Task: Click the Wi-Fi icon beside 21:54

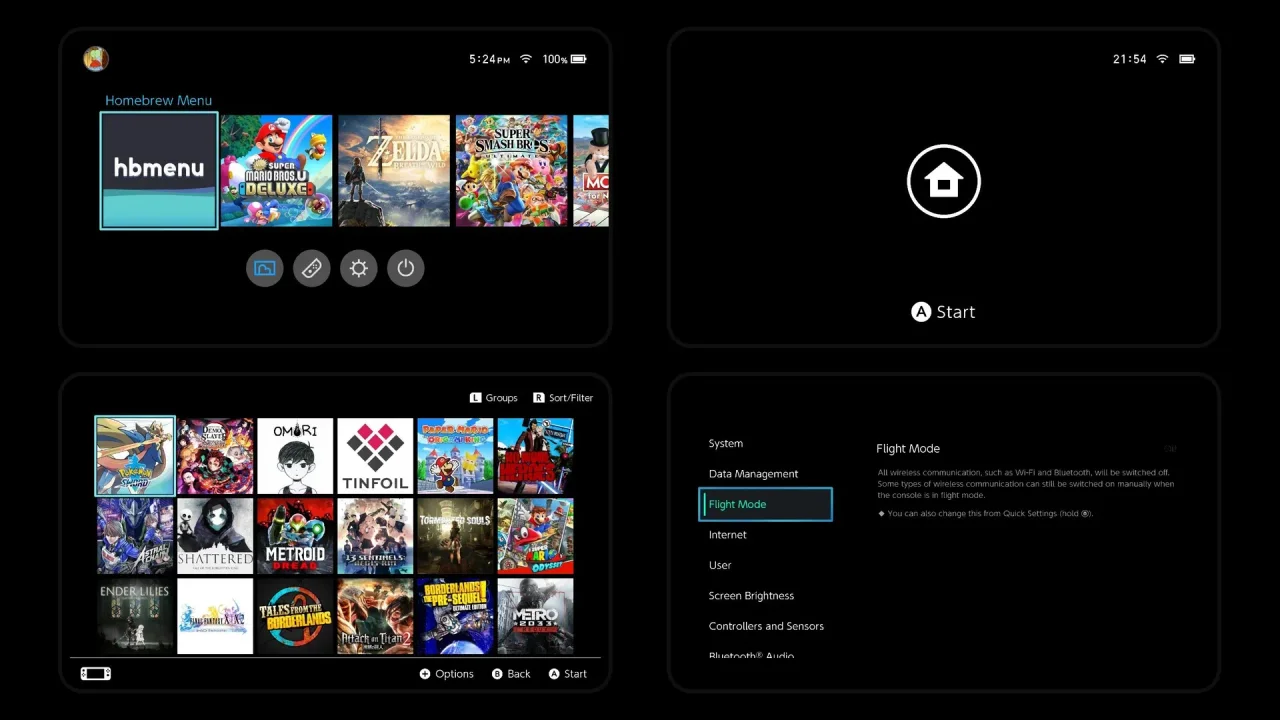Action: tap(1162, 59)
